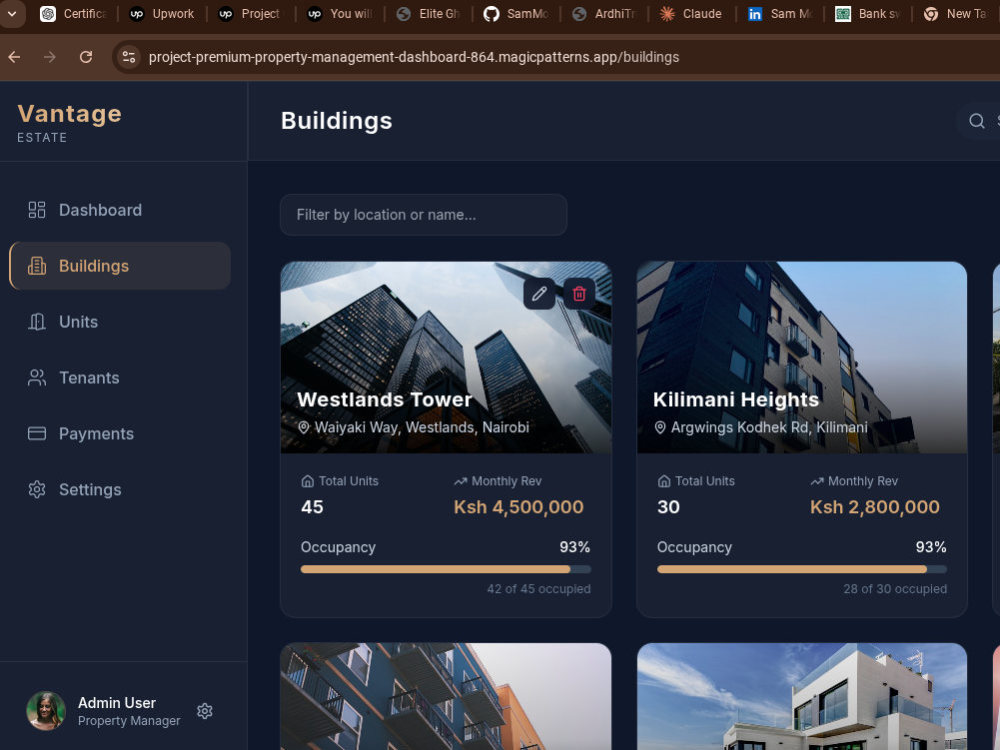Click Ksh 2,800,000 monthly revenue value
This screenshot has height=750, width=1000.
click(x=874, y=507)
